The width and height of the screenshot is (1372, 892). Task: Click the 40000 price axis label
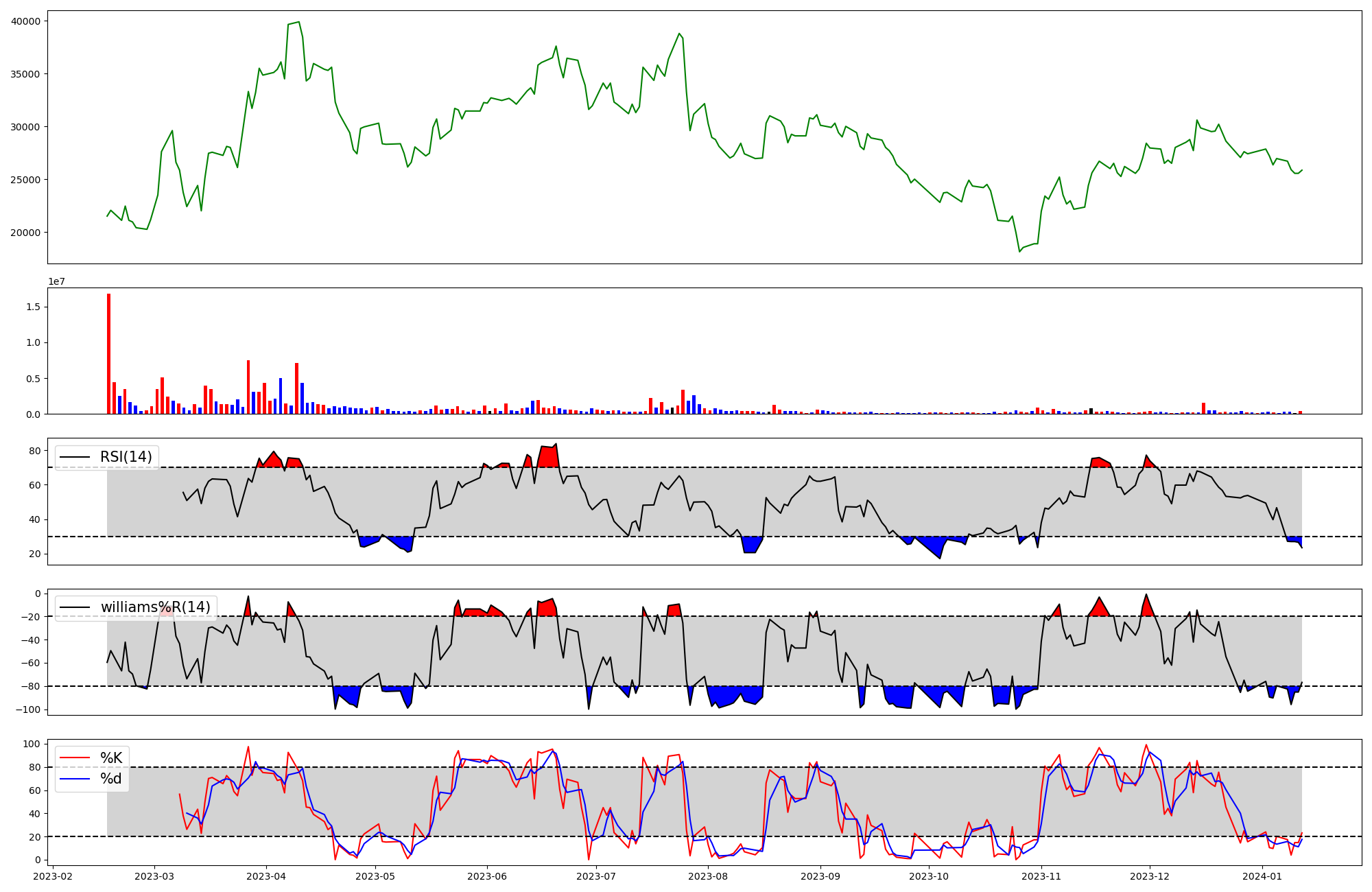26,21
